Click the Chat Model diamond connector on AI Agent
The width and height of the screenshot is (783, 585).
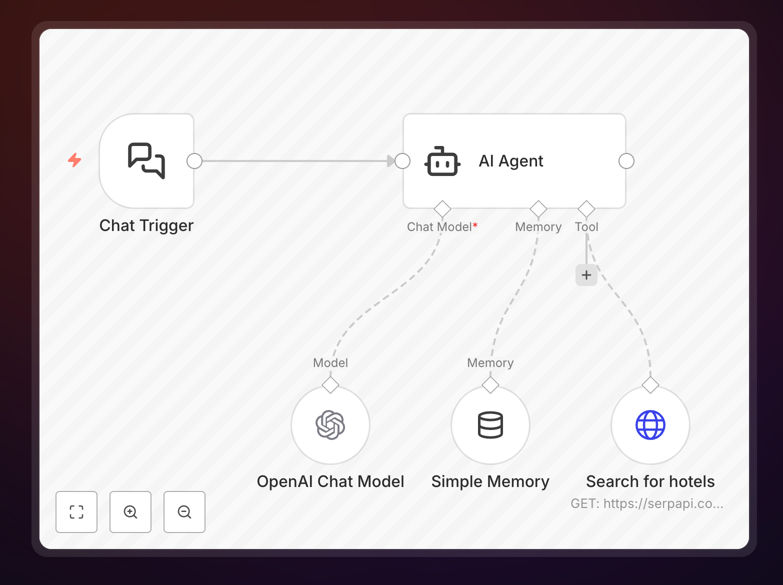(442, 209)
